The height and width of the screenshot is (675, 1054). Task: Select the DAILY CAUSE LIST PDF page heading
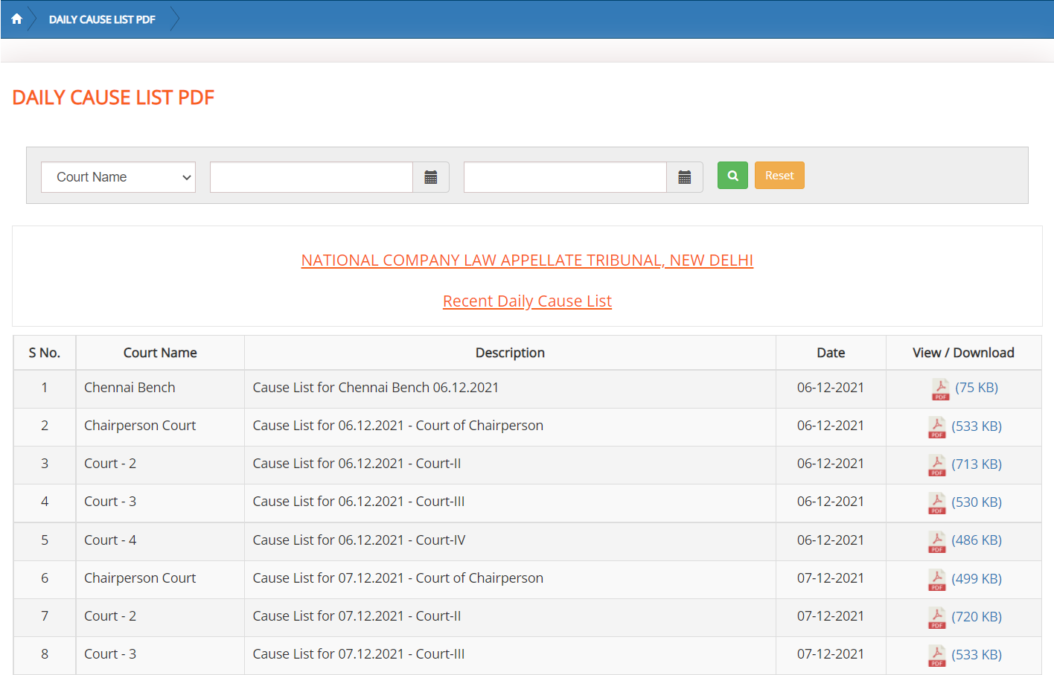click(113, 97)
